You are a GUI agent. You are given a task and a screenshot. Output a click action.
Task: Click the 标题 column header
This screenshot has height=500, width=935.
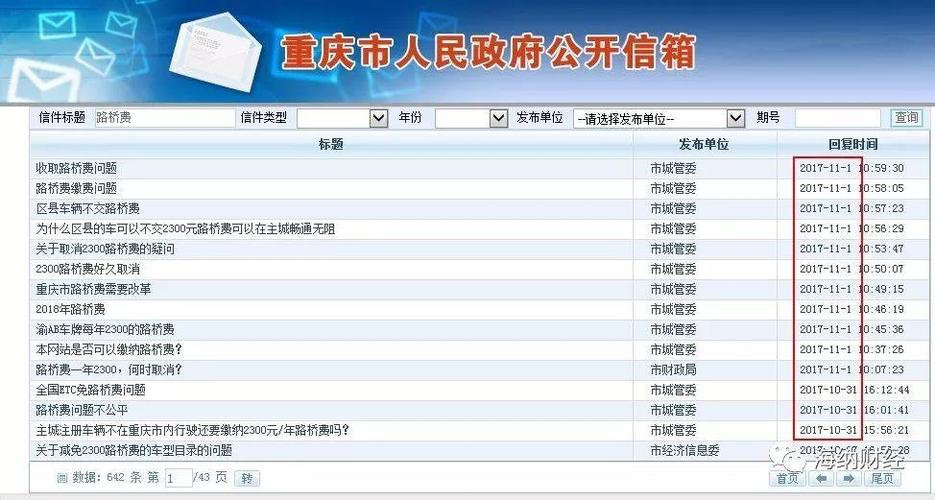331,144
